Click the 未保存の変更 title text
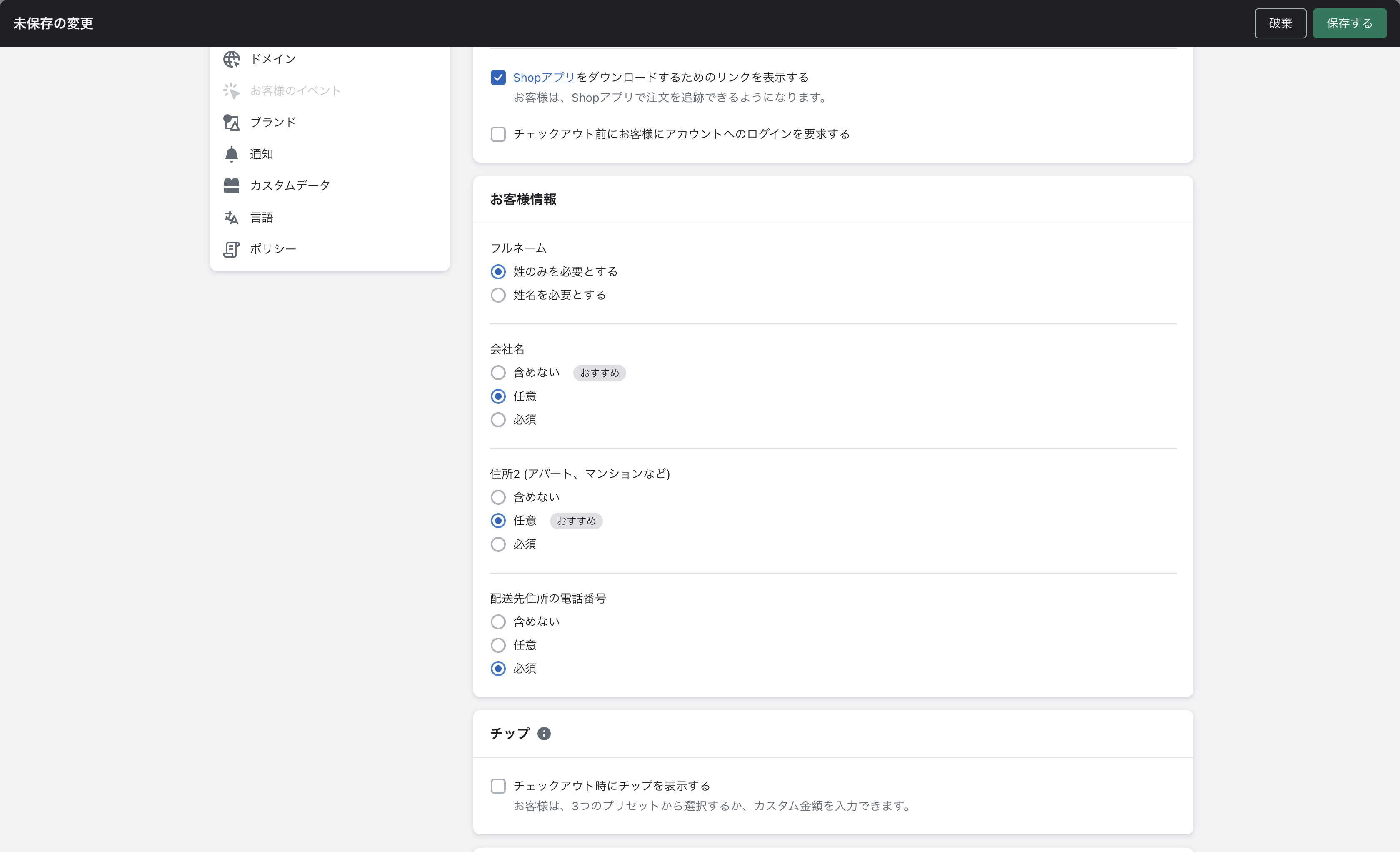Image resolution: width=1400 pixels, height=852 pixels. tap(53, 23)
